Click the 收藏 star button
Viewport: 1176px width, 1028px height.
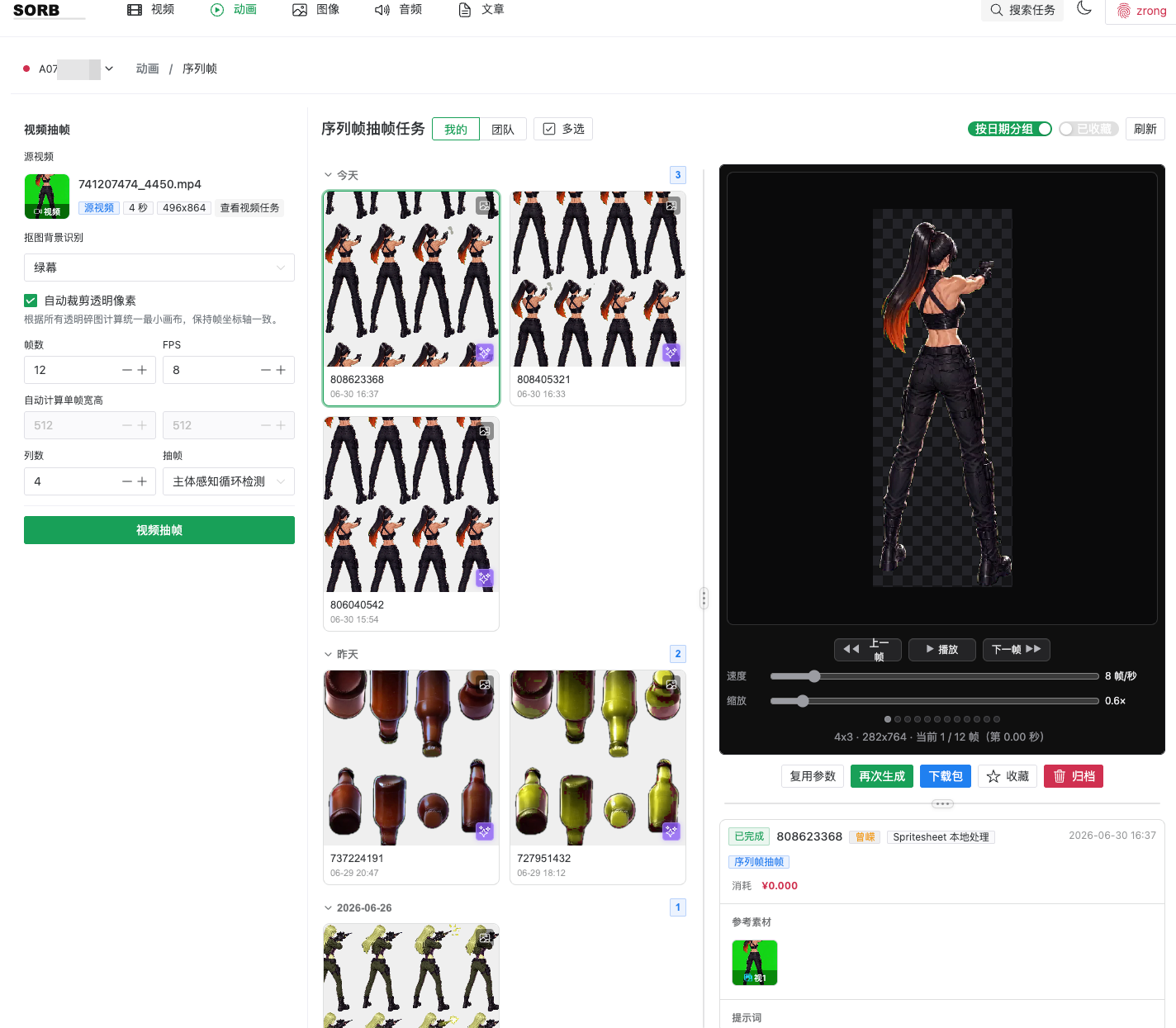coord(1008,776)
